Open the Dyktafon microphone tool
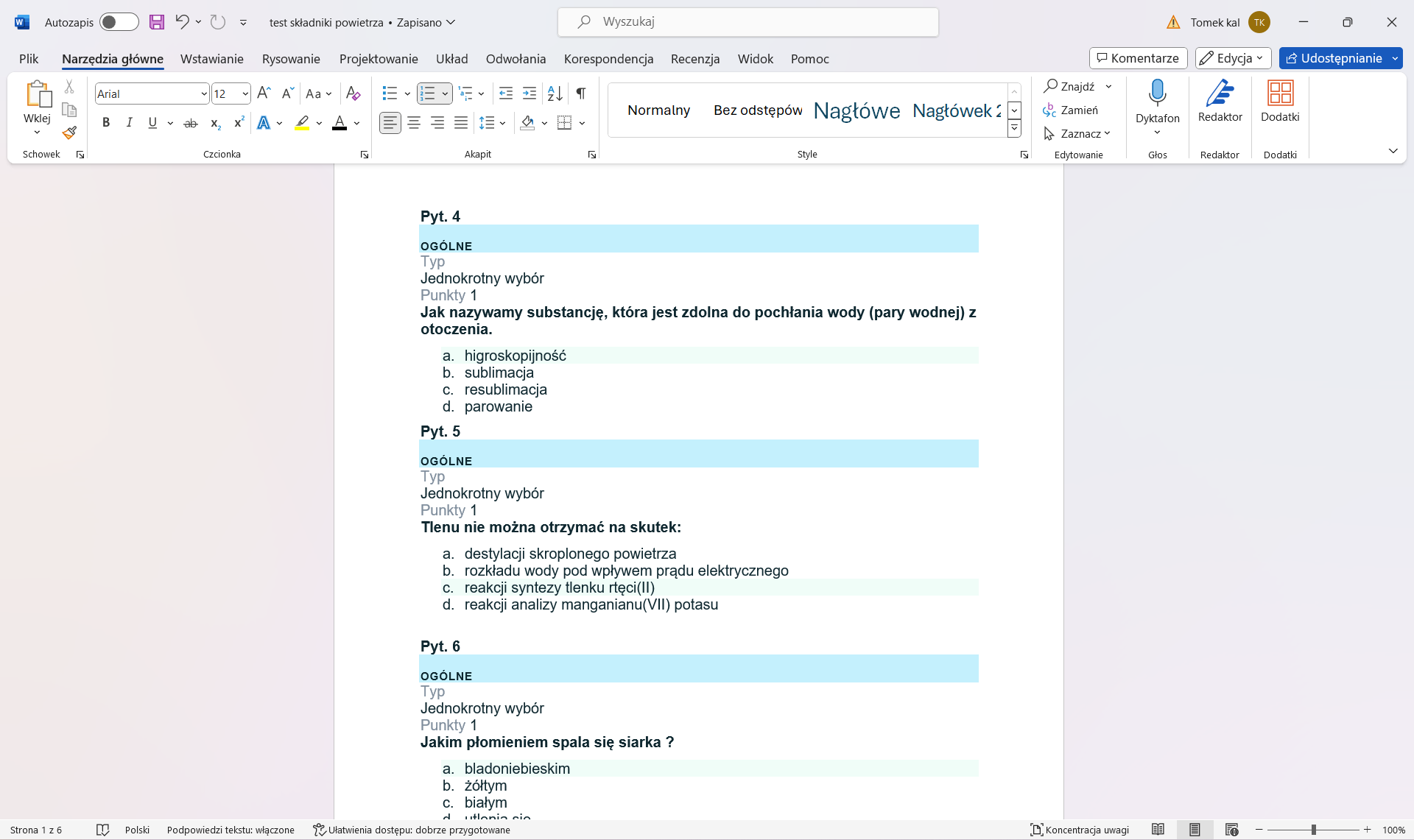The width and height of the screenshot is (1414, 840). click(1157, 94)
